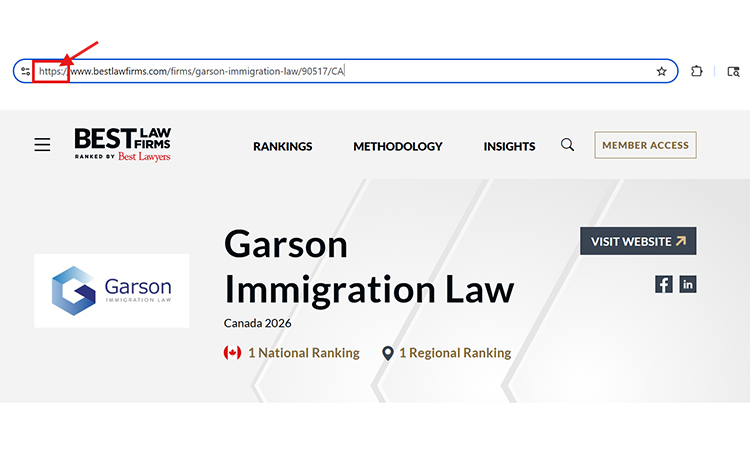Click the URL address bar field
This screenshot has height=450, width=750.
click(x=345, y=71)
